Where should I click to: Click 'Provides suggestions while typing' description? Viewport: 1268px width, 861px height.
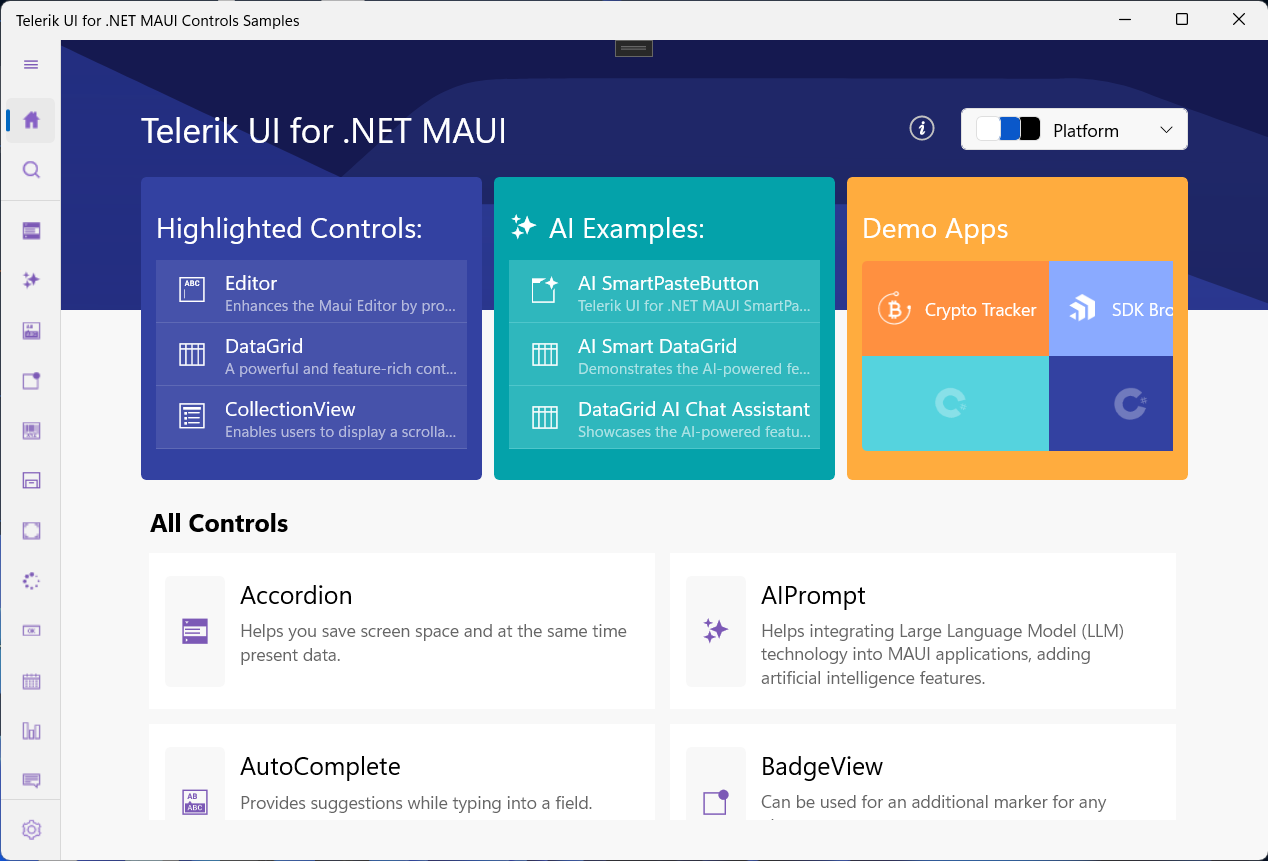[x=416, y=802]
